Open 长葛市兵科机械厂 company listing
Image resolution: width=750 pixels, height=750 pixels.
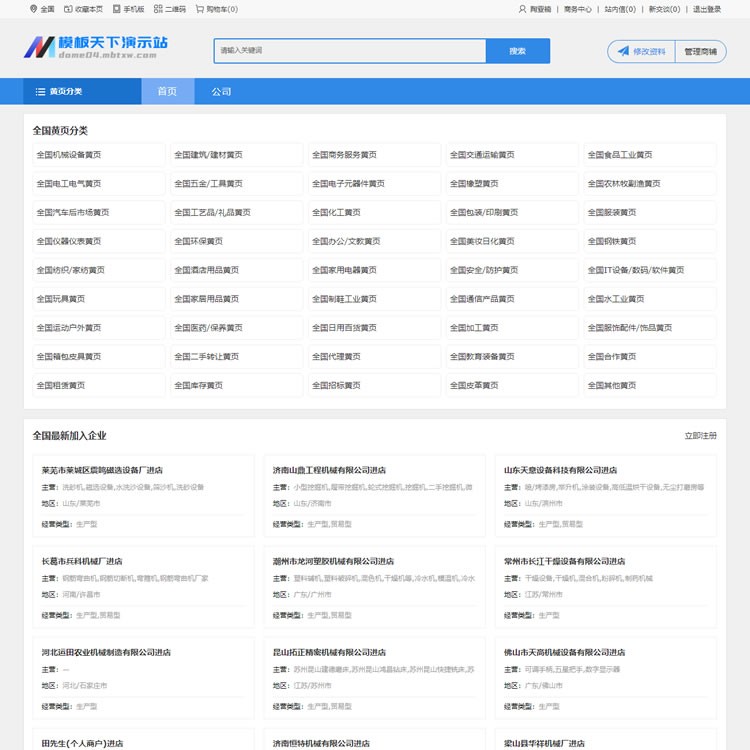82,561
